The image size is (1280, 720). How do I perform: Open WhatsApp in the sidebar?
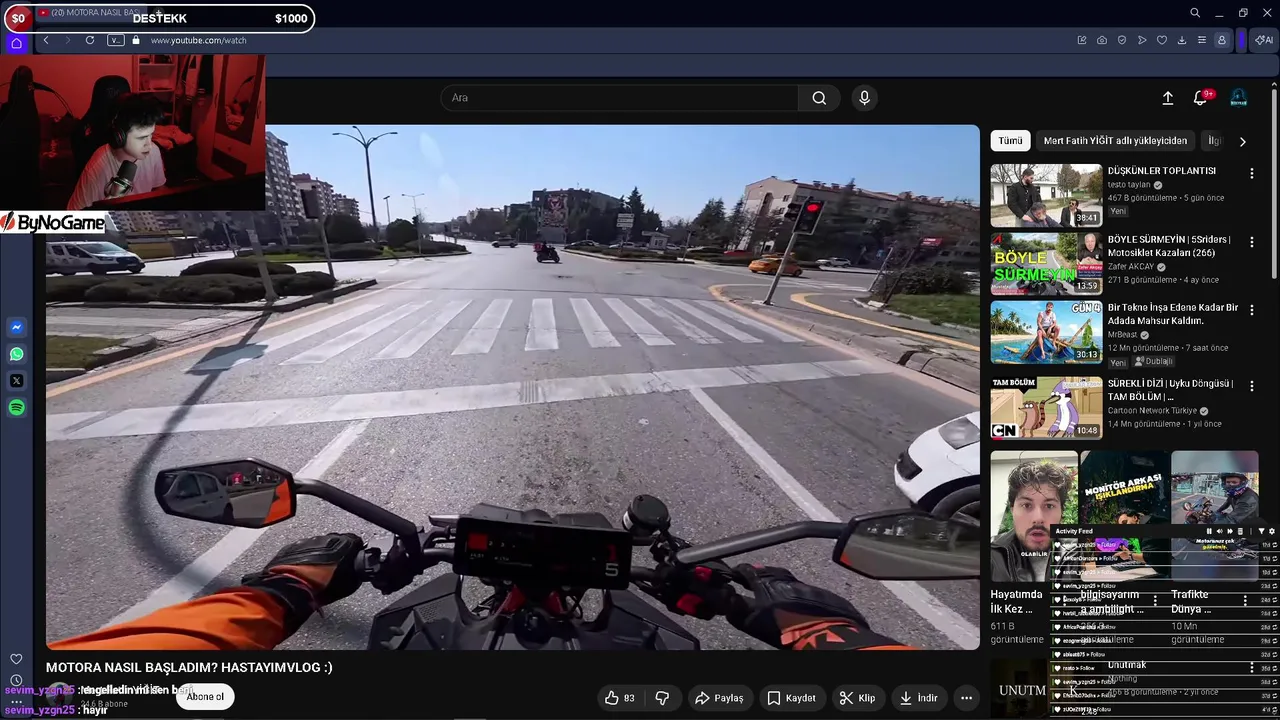click(x=16, y=354)
